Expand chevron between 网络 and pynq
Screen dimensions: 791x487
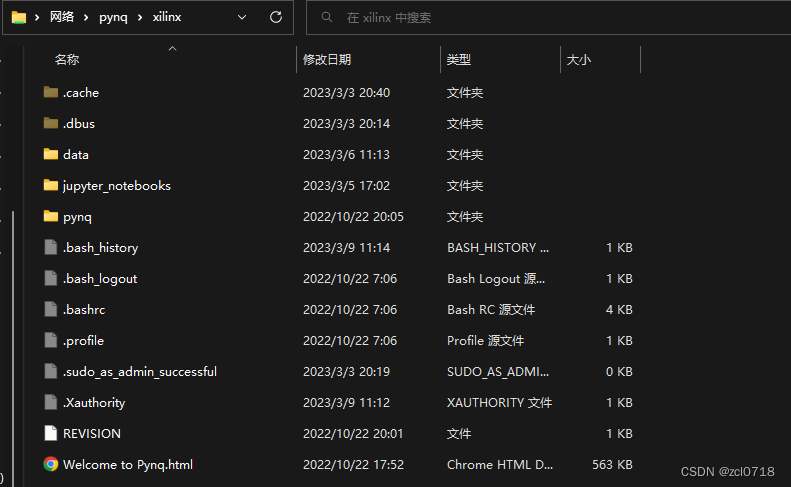point(86,18)
